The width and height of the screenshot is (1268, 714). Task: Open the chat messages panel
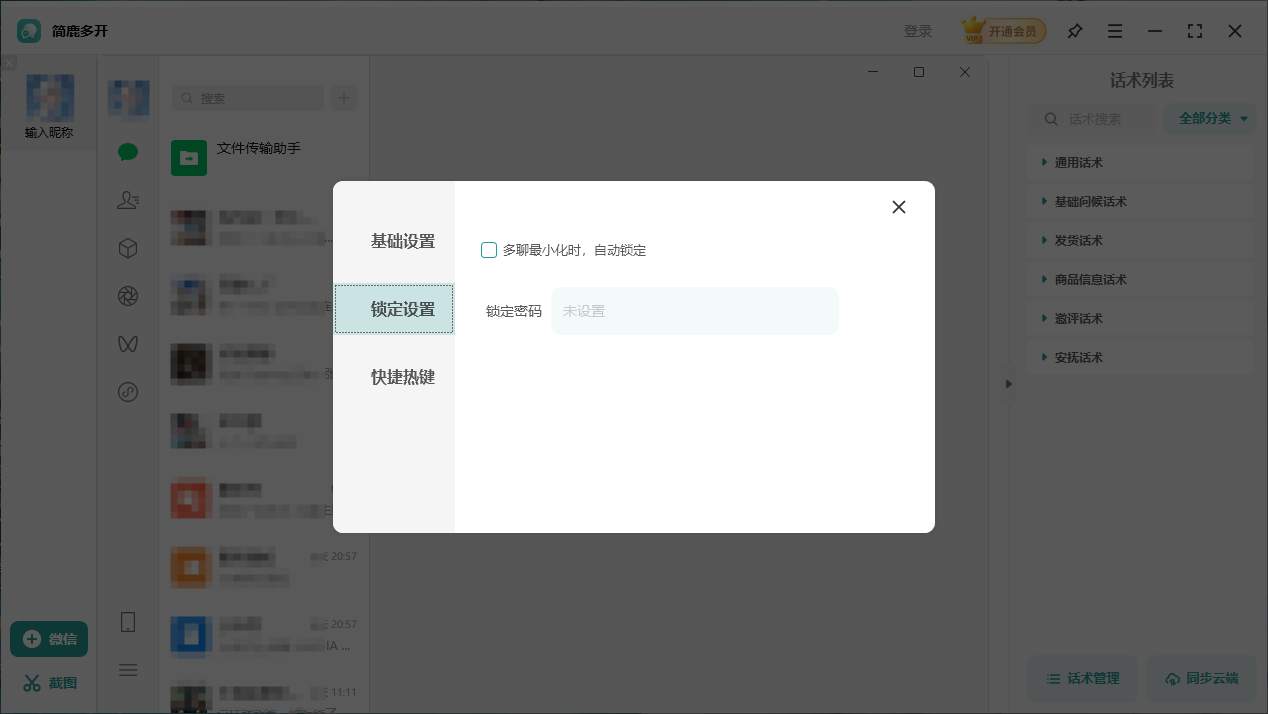click(127, 151)
